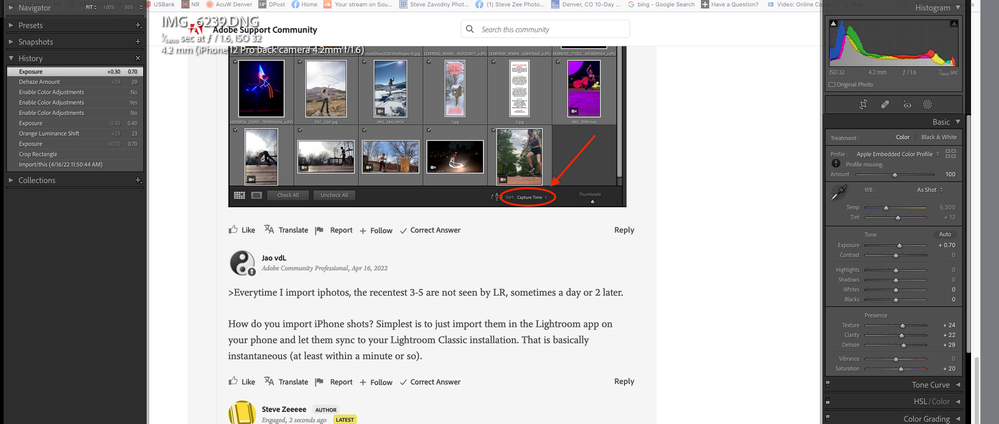The image size is (999, 424).
Task: Click the loupe view icon in embedded screenshot
Action: (x=256, y=195)
